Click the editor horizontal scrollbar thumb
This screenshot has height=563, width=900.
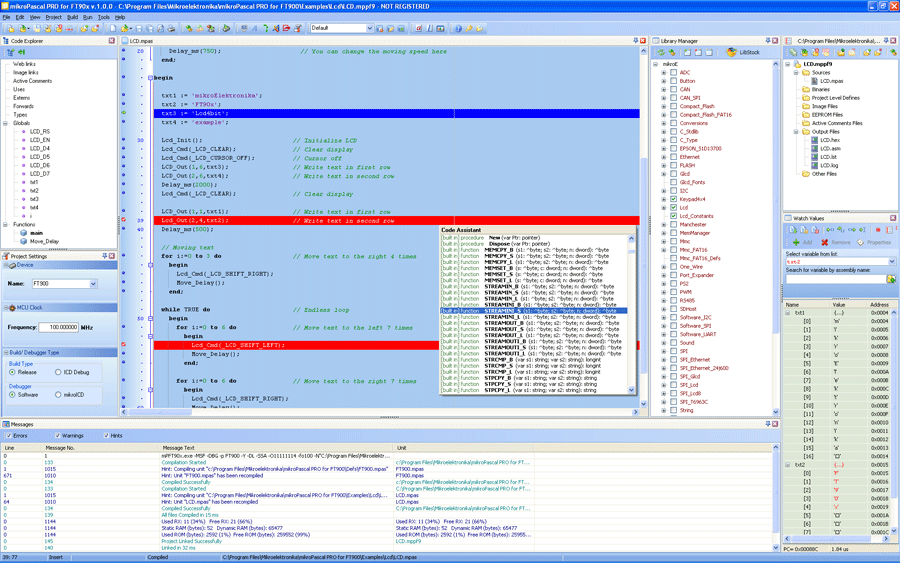point(160,411)
